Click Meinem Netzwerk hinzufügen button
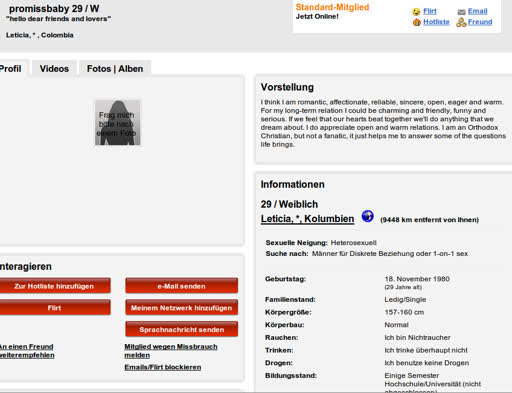The image size is (512, 393). (182, 308)
